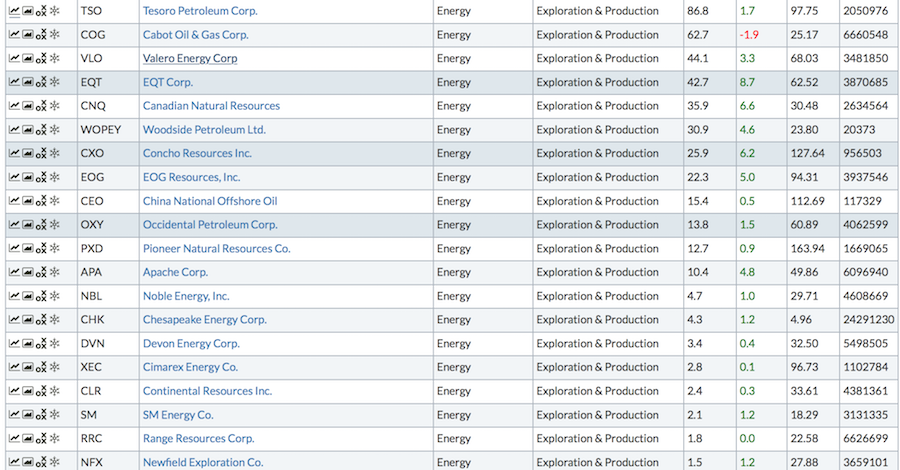Select the 127.64 price in CXO row
900x470 pixels.
808,153
